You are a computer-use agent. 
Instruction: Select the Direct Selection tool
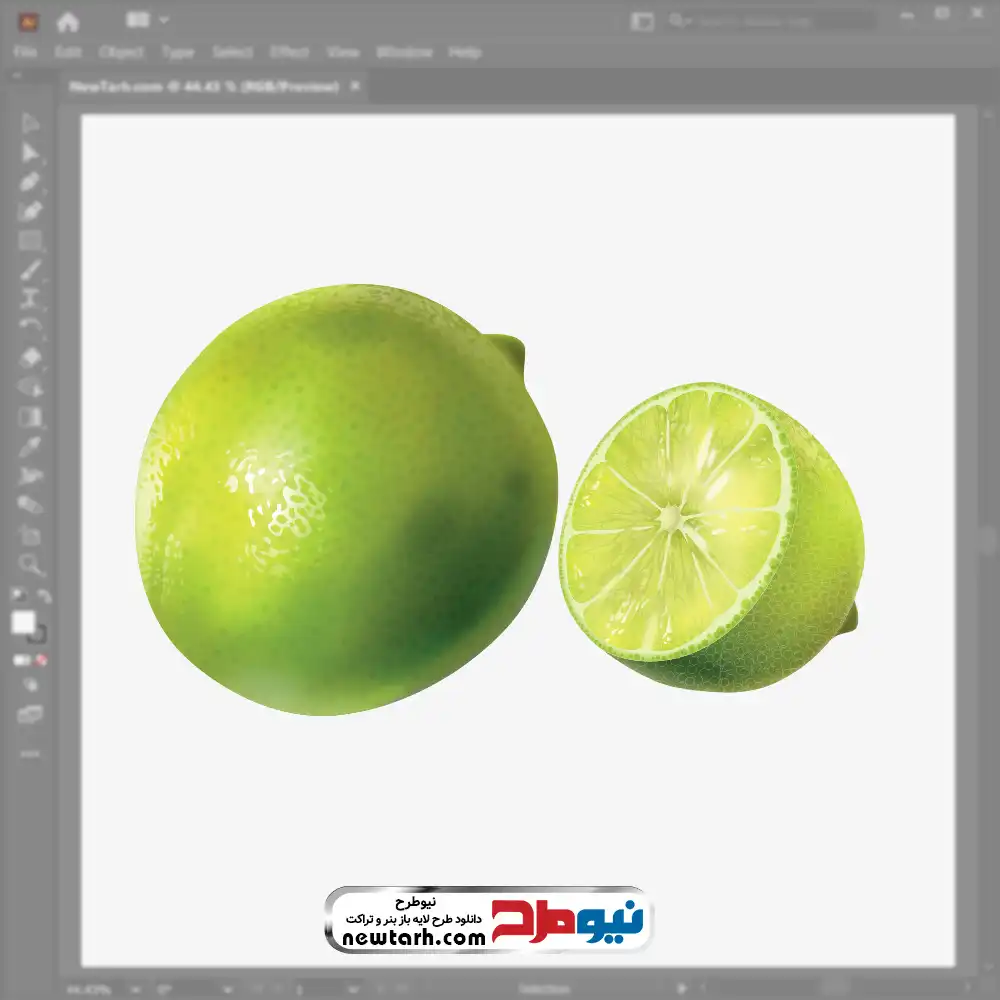[x=30, y=153]
